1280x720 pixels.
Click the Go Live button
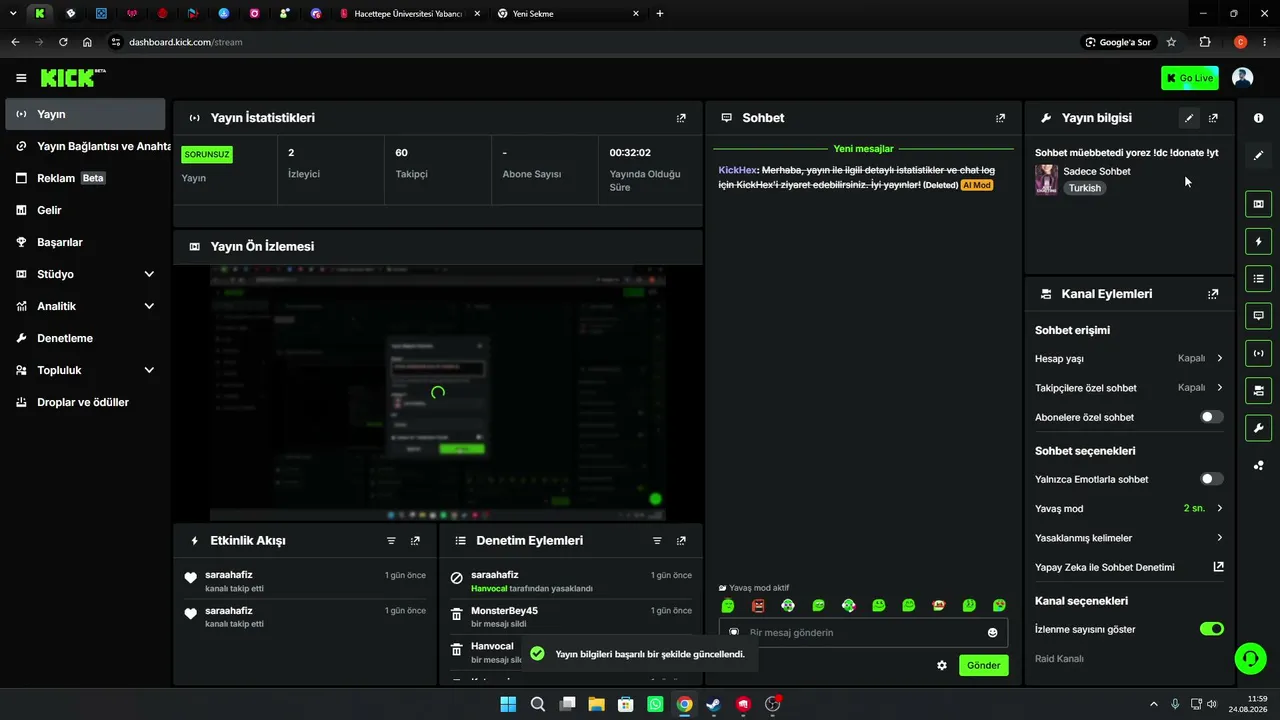1190,78
